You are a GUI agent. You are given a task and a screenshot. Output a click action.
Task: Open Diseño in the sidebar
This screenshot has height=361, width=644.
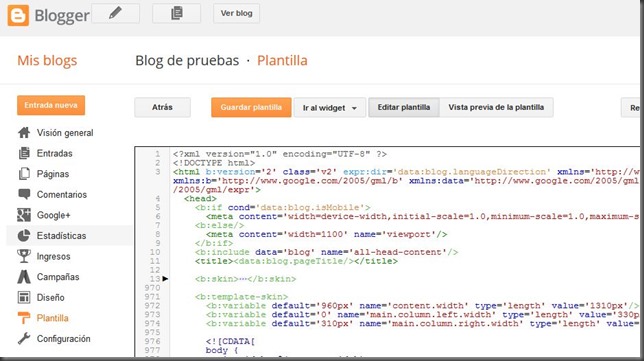(x=51, y=297)
